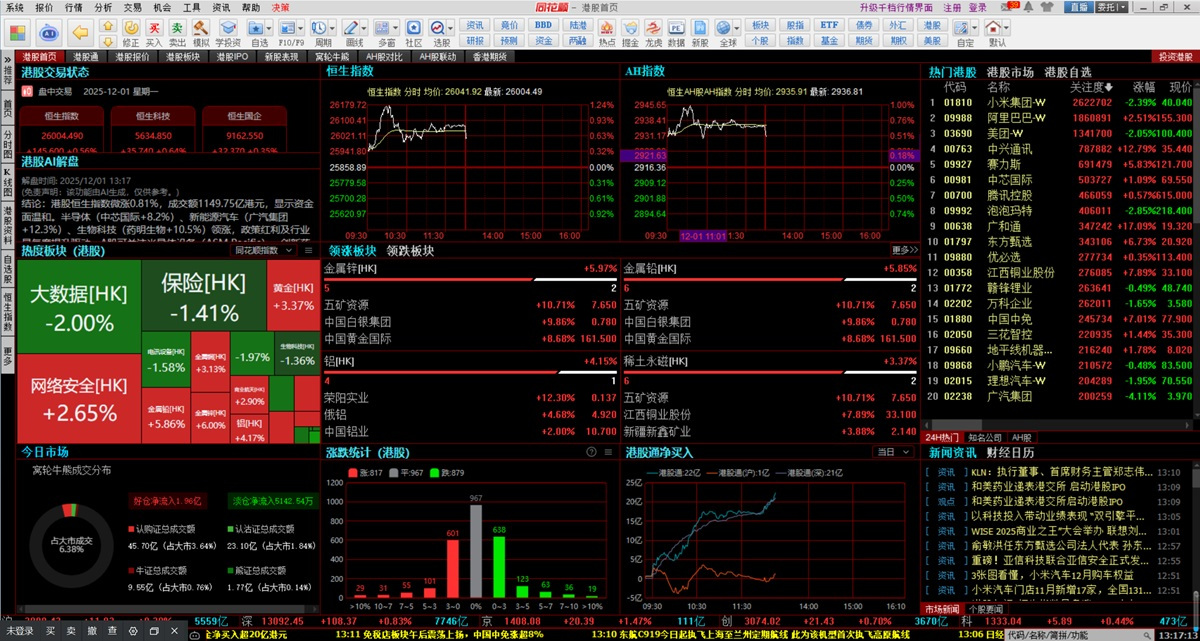Screen dimensions: 1200x641
Task: Click the 龙虎 ranking icon
Action: (x=653, y=33)
